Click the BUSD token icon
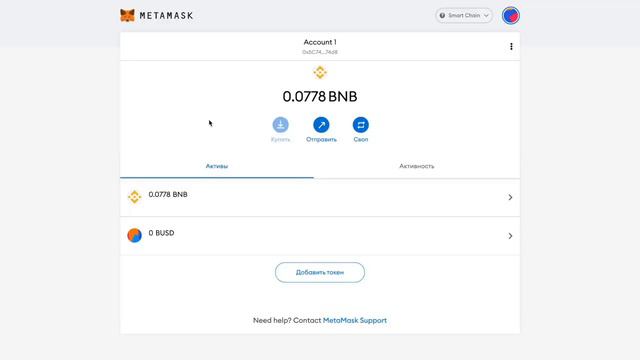This screenshot has width=640, height=360. tap(134, 236)
